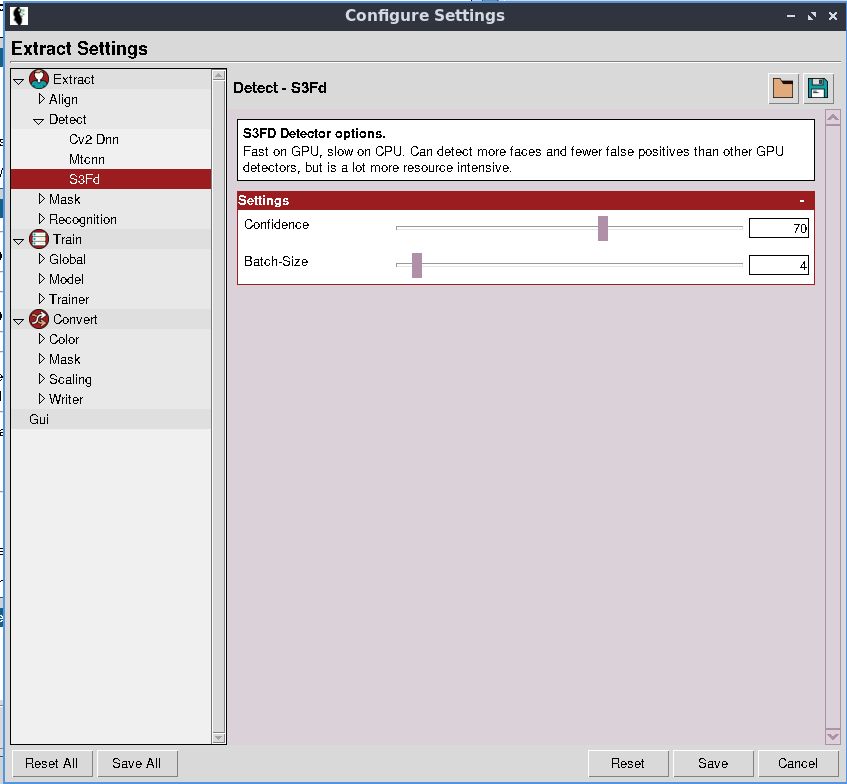Click the Confidence value field showing 70
Screen dimensions: 847x784
tap(778, 228)
